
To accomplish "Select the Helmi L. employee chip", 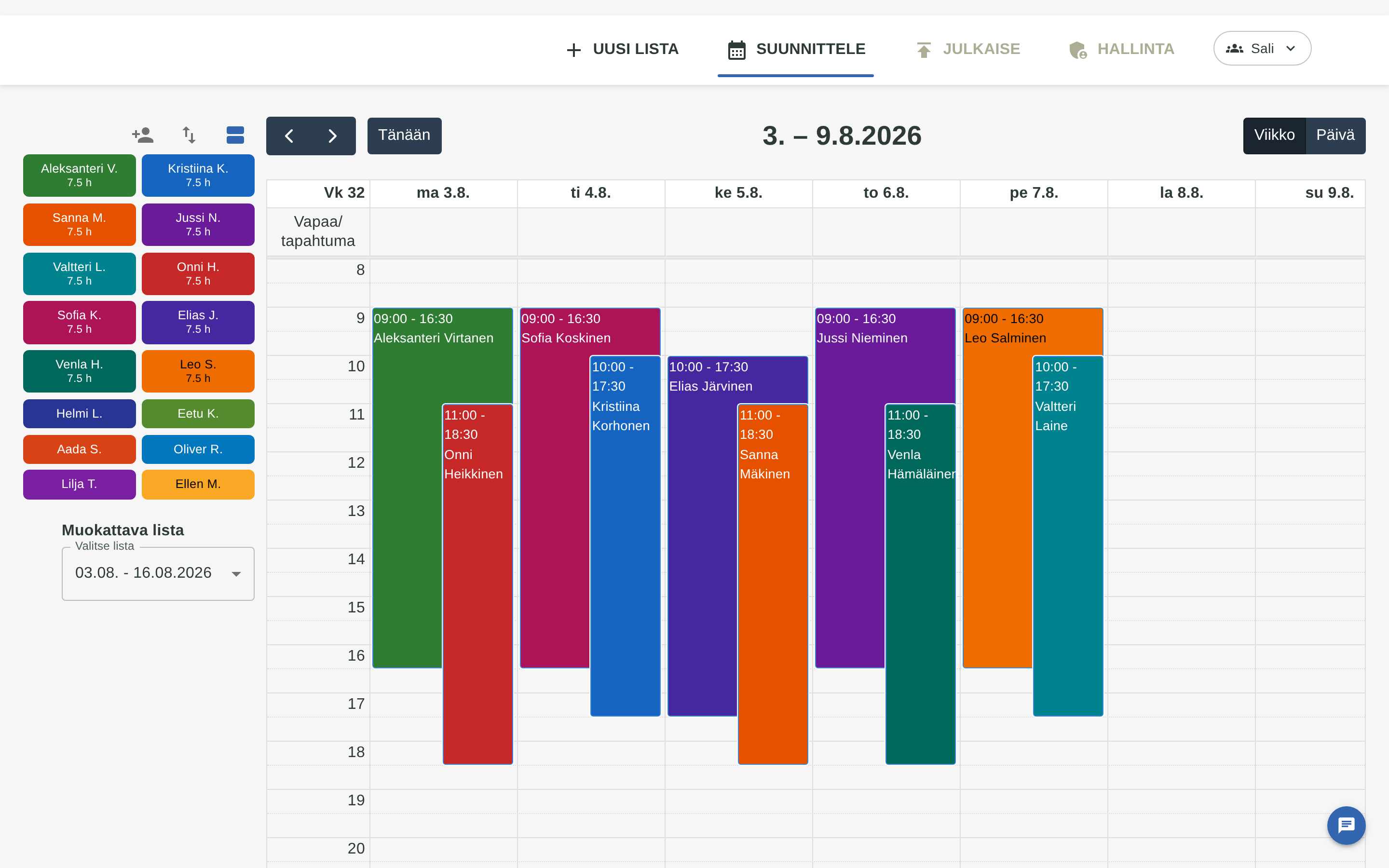I will (x=79, y=413).
